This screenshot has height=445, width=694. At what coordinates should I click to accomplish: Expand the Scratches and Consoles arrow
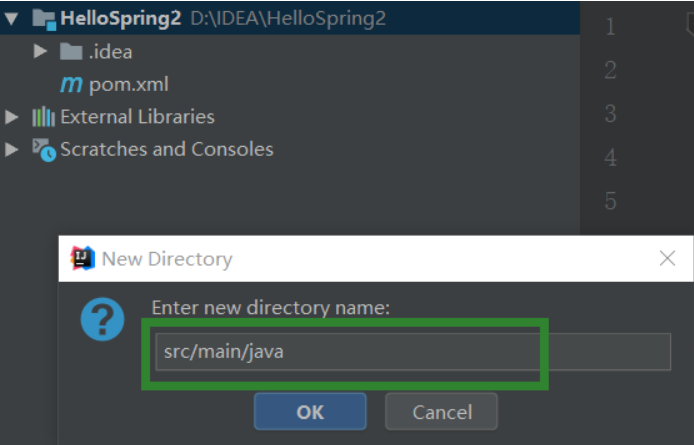[12, 149]
